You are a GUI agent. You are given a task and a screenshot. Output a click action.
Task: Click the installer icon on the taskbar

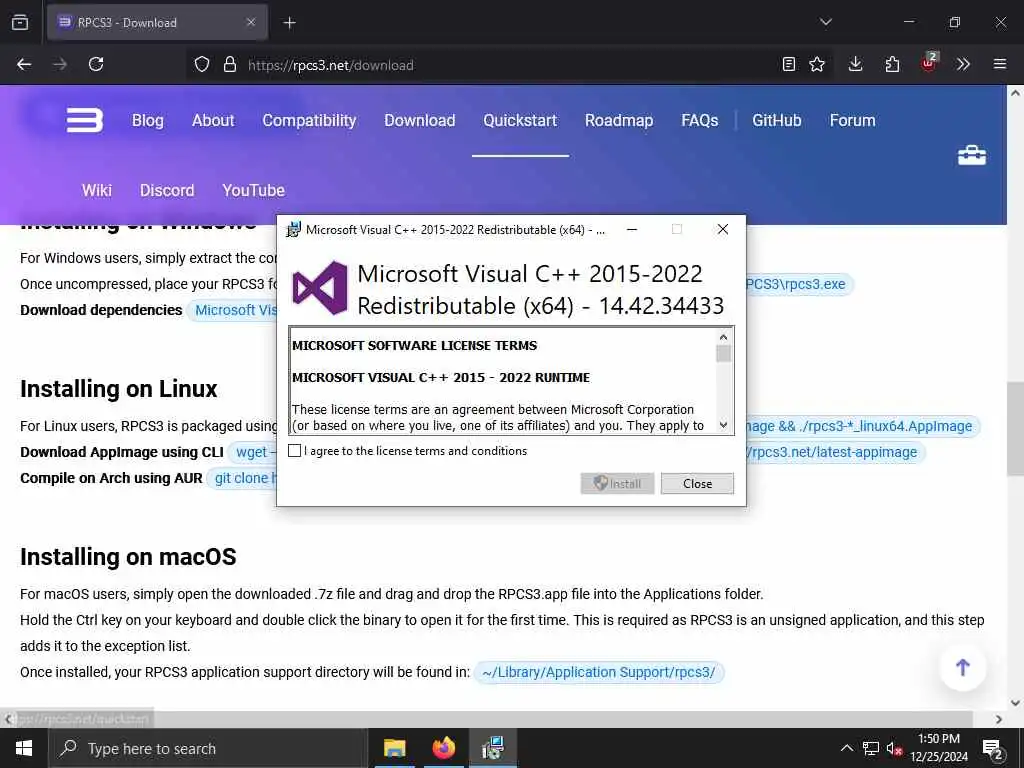coord(492,748)
